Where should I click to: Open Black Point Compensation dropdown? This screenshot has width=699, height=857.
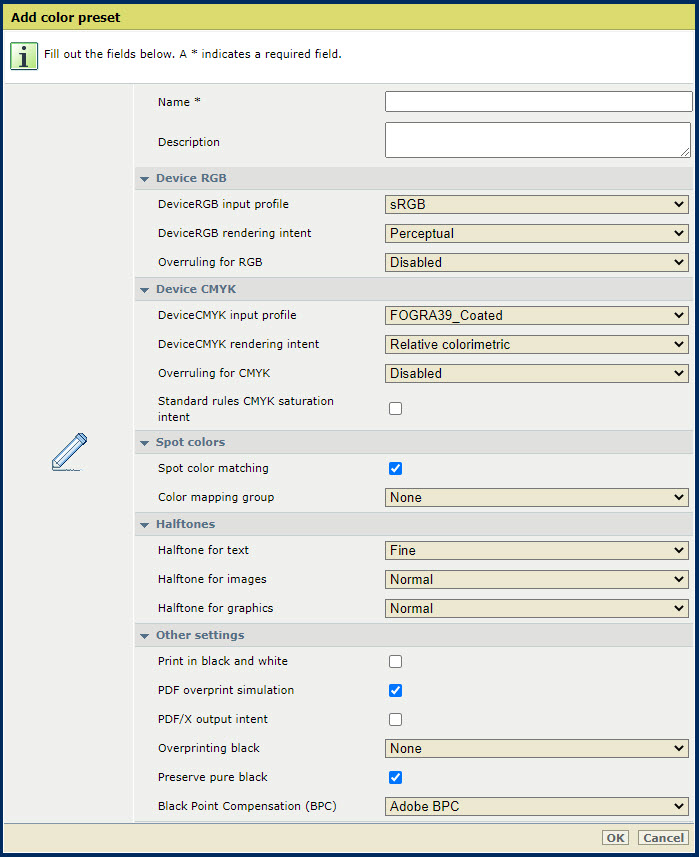(x=537, y=806)
